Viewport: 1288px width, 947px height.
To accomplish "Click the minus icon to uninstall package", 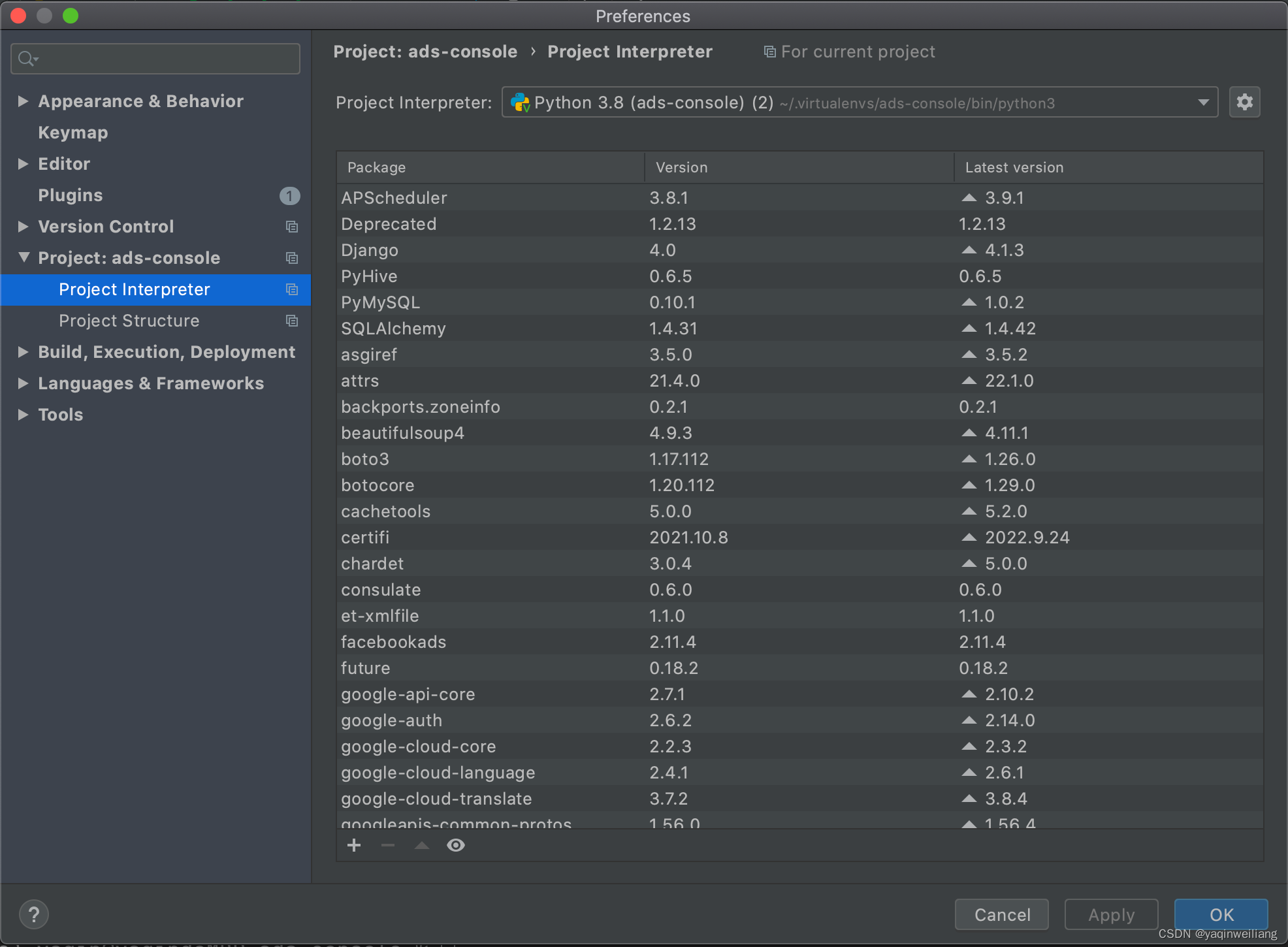I will (388, 845).
